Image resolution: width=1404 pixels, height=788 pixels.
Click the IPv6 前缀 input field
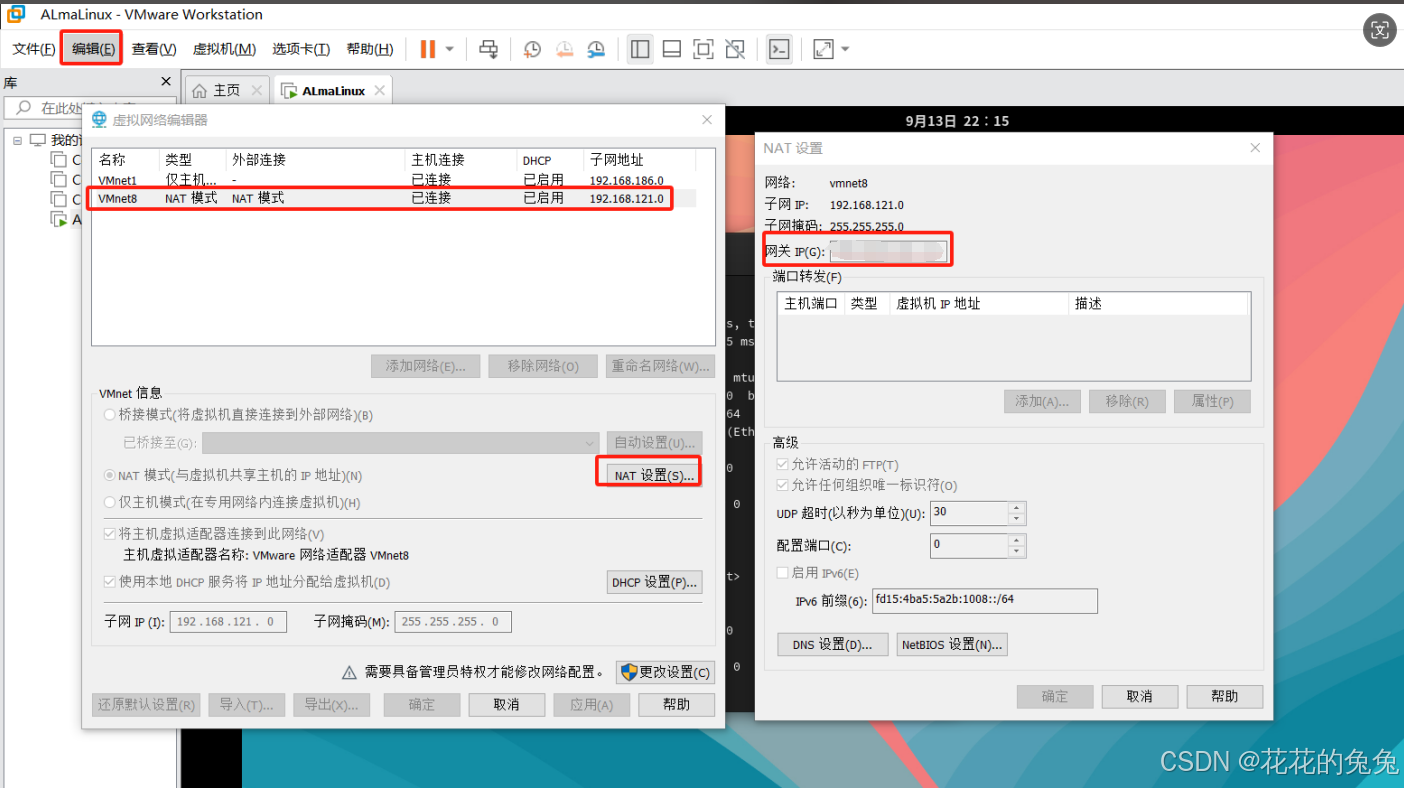984,600
